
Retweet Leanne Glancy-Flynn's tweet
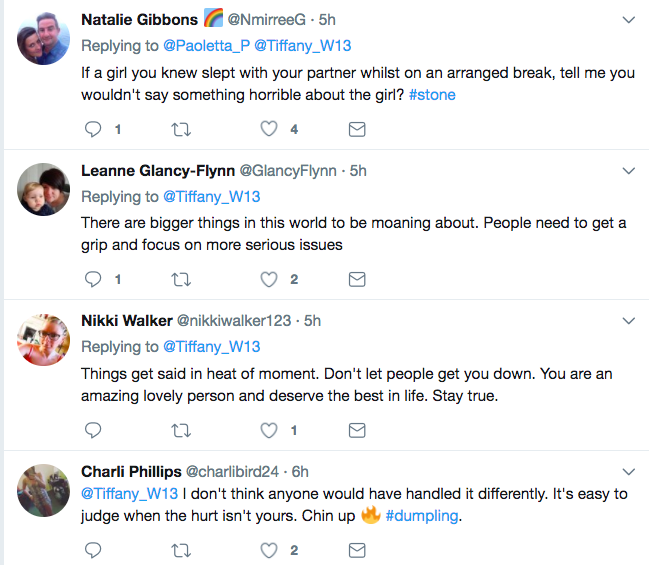point(181,280)
